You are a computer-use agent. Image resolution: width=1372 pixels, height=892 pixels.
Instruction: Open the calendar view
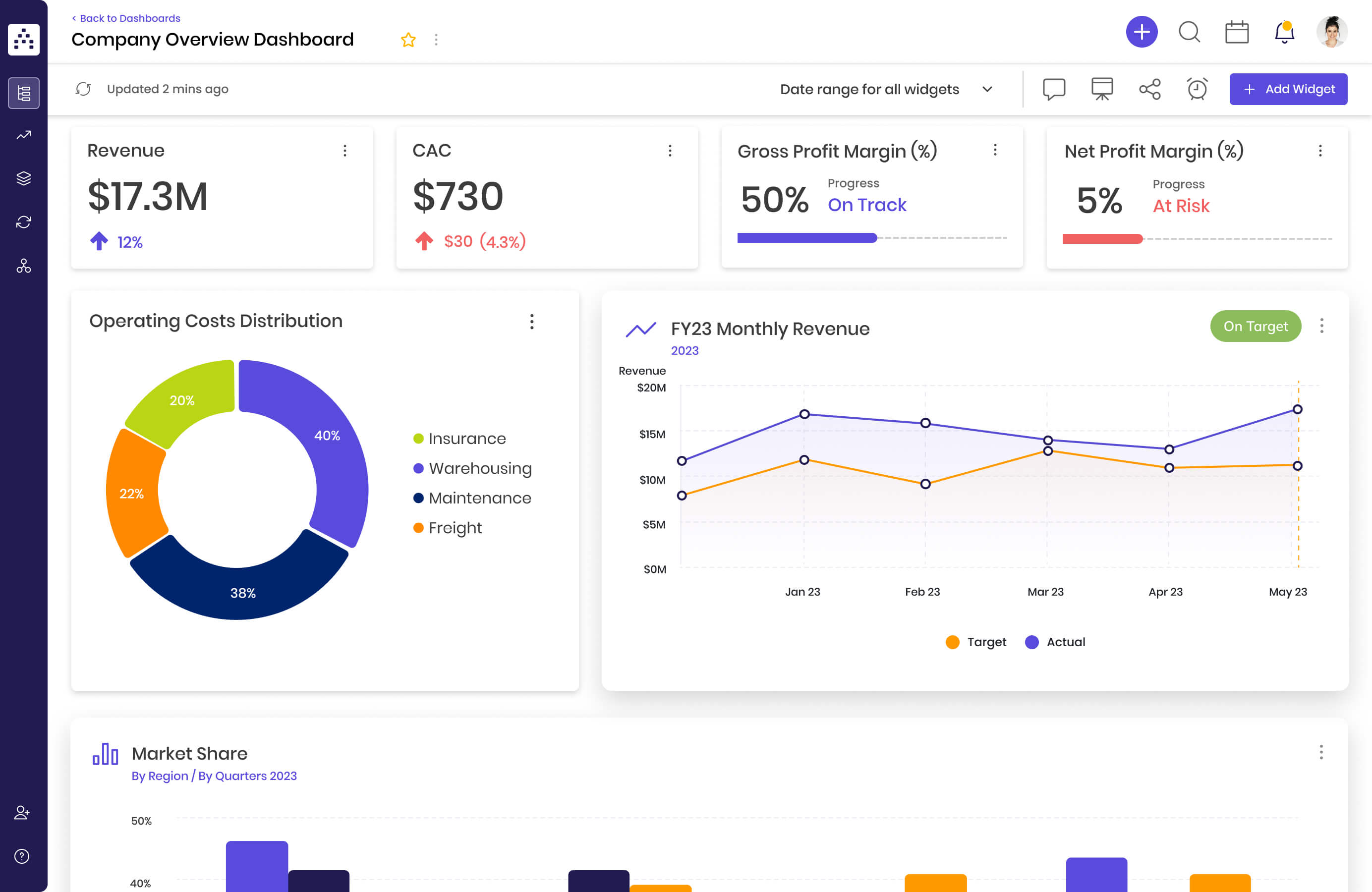(1237, 33)
